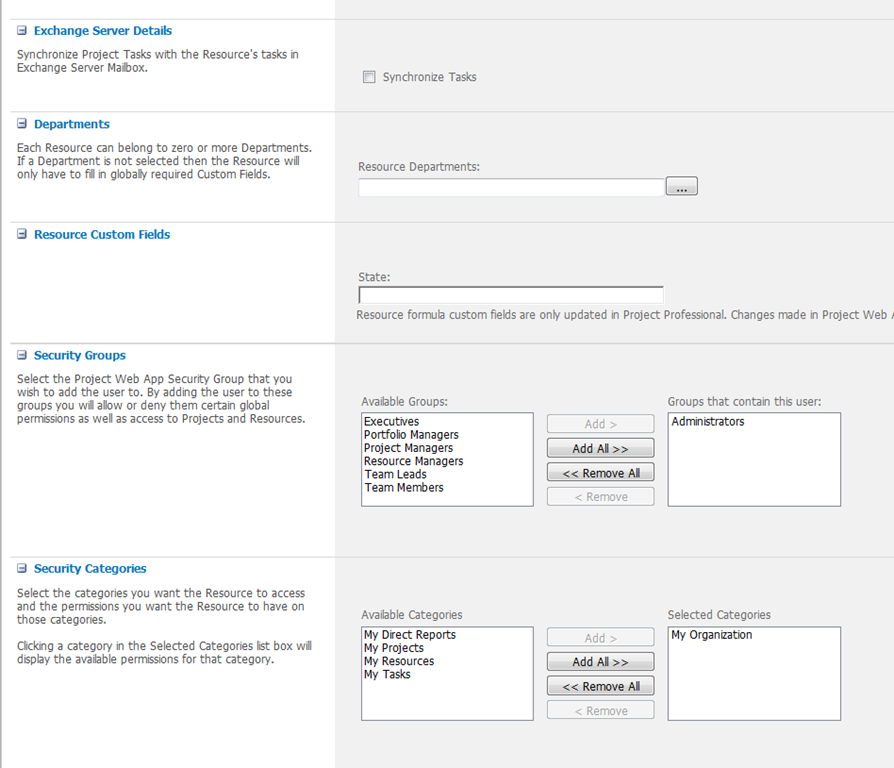Viewport: 894px width, 768px height.
Task: Click the Resource Departments text field
Action: [x=511, y=187]
